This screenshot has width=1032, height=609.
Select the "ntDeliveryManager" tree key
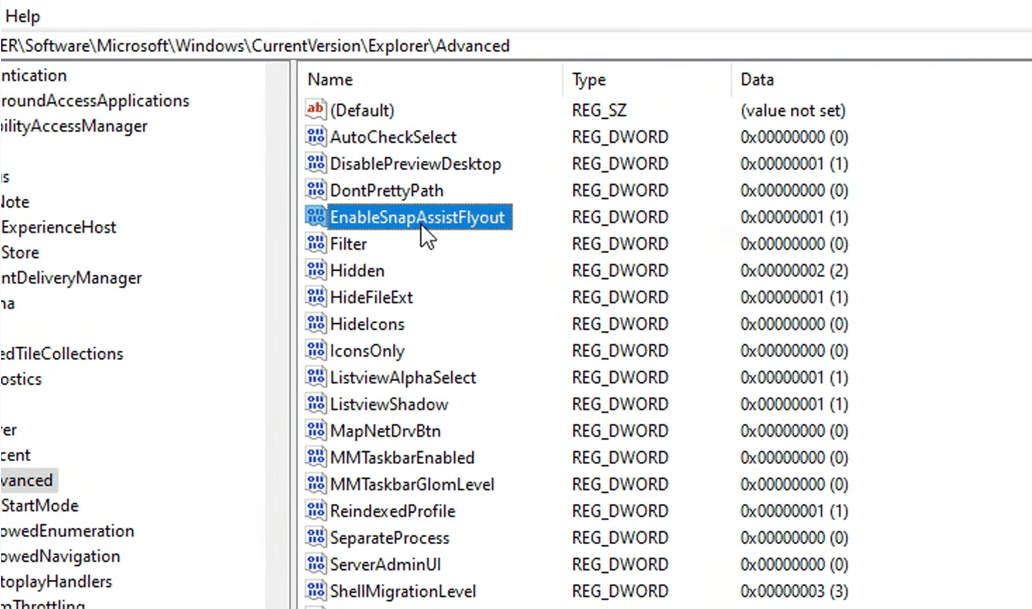[71, 278]
